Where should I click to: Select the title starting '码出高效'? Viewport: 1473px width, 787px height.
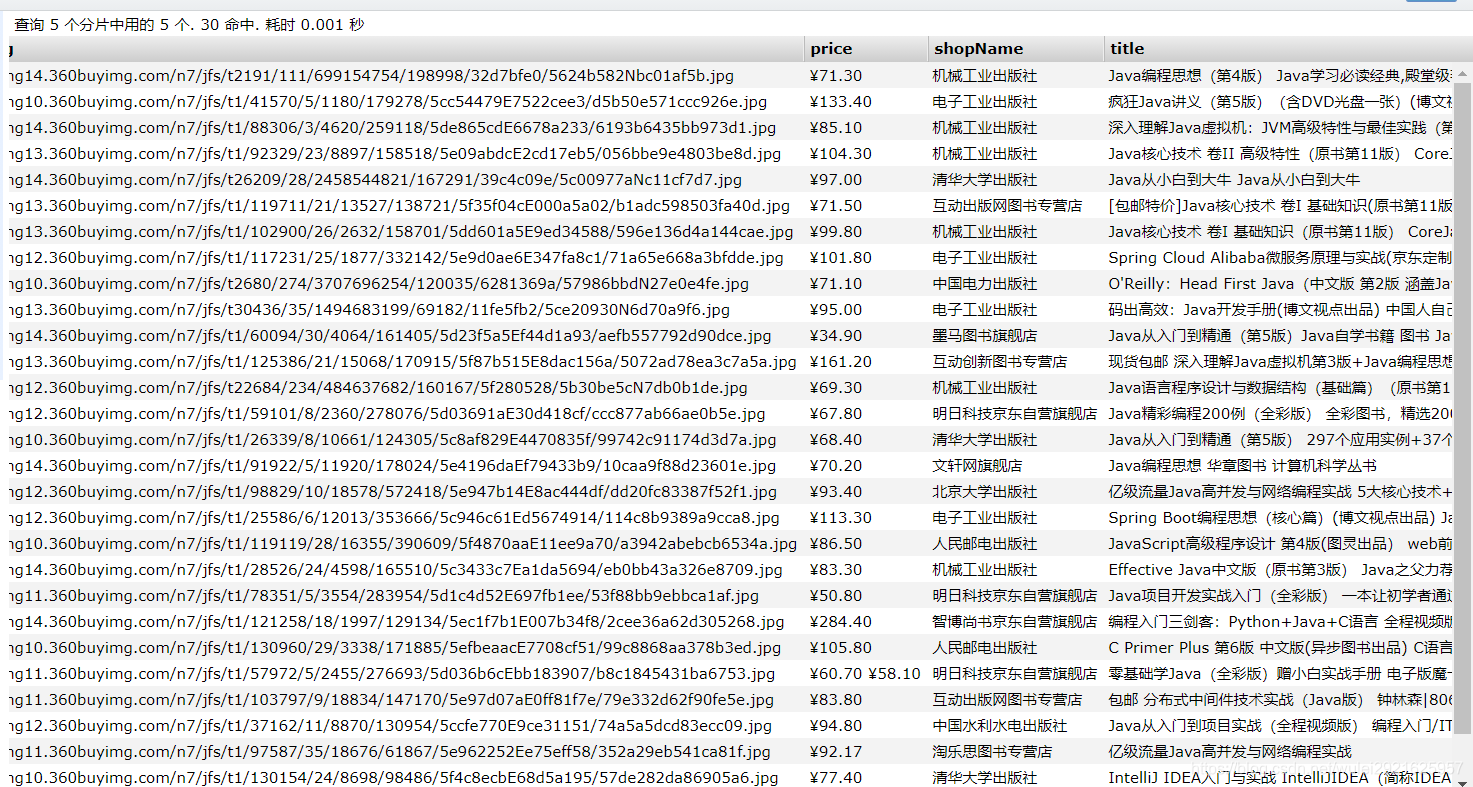(1280, 310)
